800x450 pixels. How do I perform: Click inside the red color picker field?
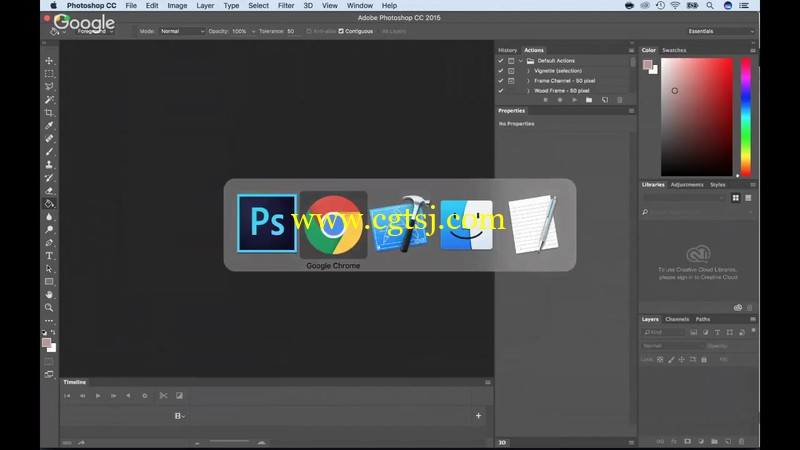tap(696, 117)
